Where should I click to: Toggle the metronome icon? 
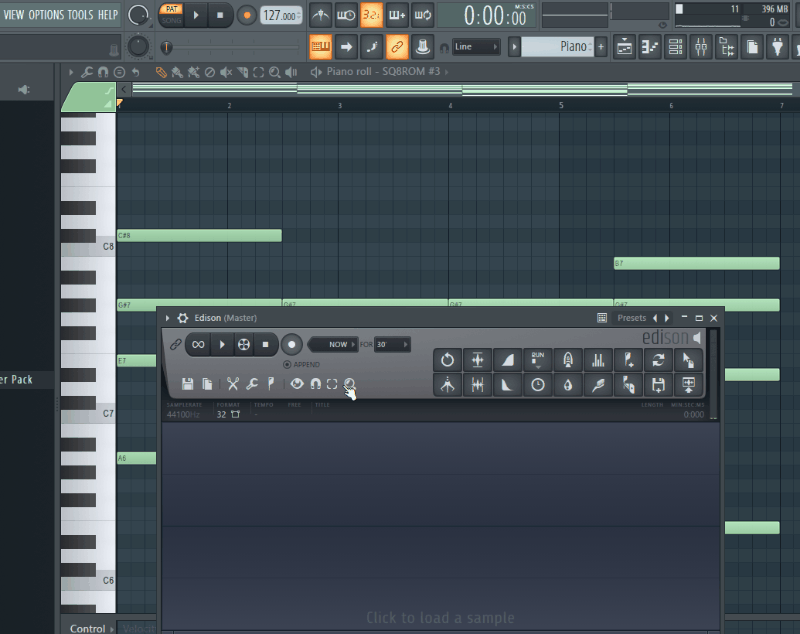[x=321, y=15]
